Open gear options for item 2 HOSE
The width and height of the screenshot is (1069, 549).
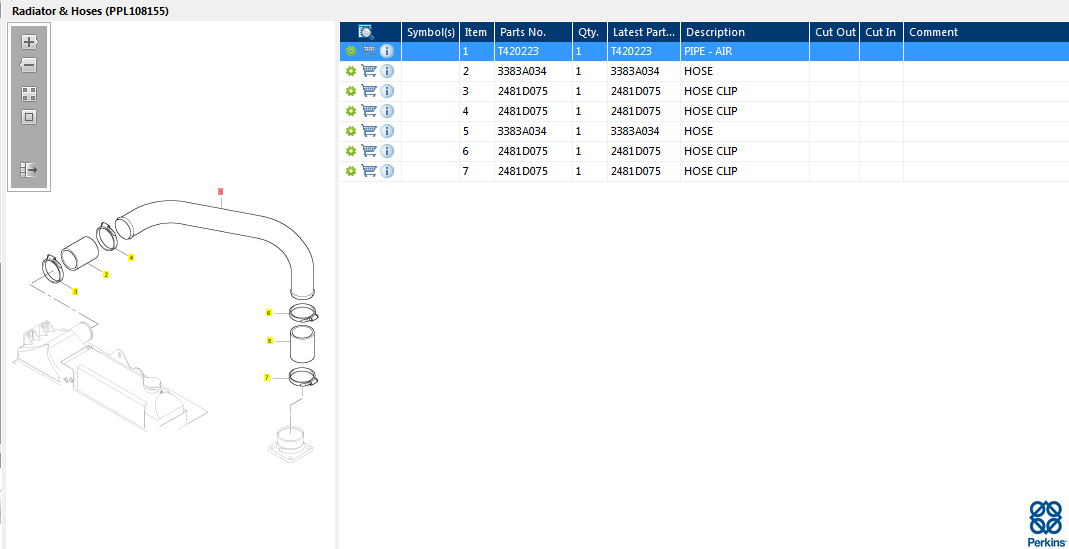350,71
